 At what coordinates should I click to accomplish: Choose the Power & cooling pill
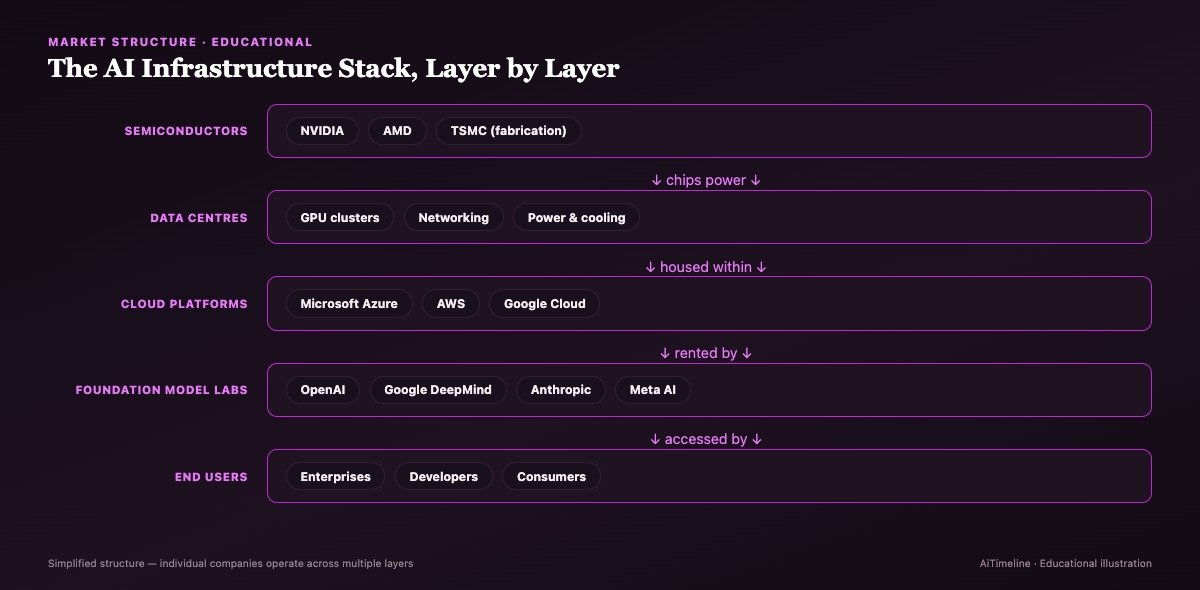[577, 217]
